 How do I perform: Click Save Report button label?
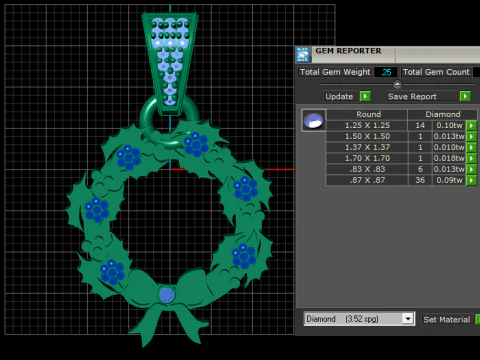tap(412, 97)
